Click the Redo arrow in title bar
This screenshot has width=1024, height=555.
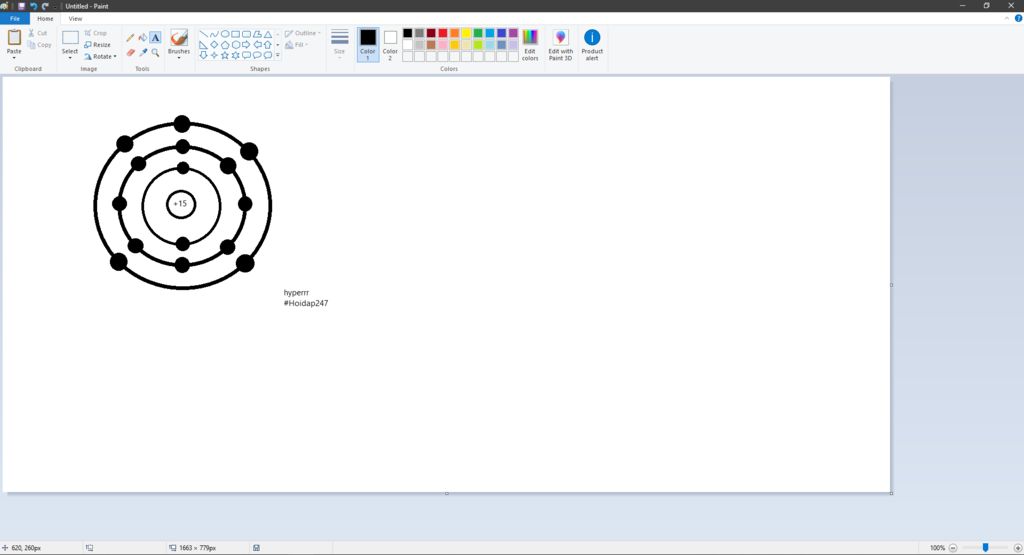[x=45, y=6]
